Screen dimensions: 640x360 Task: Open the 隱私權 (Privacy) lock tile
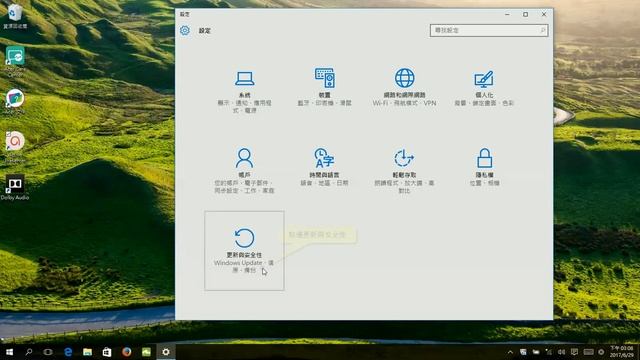[484, 171]
